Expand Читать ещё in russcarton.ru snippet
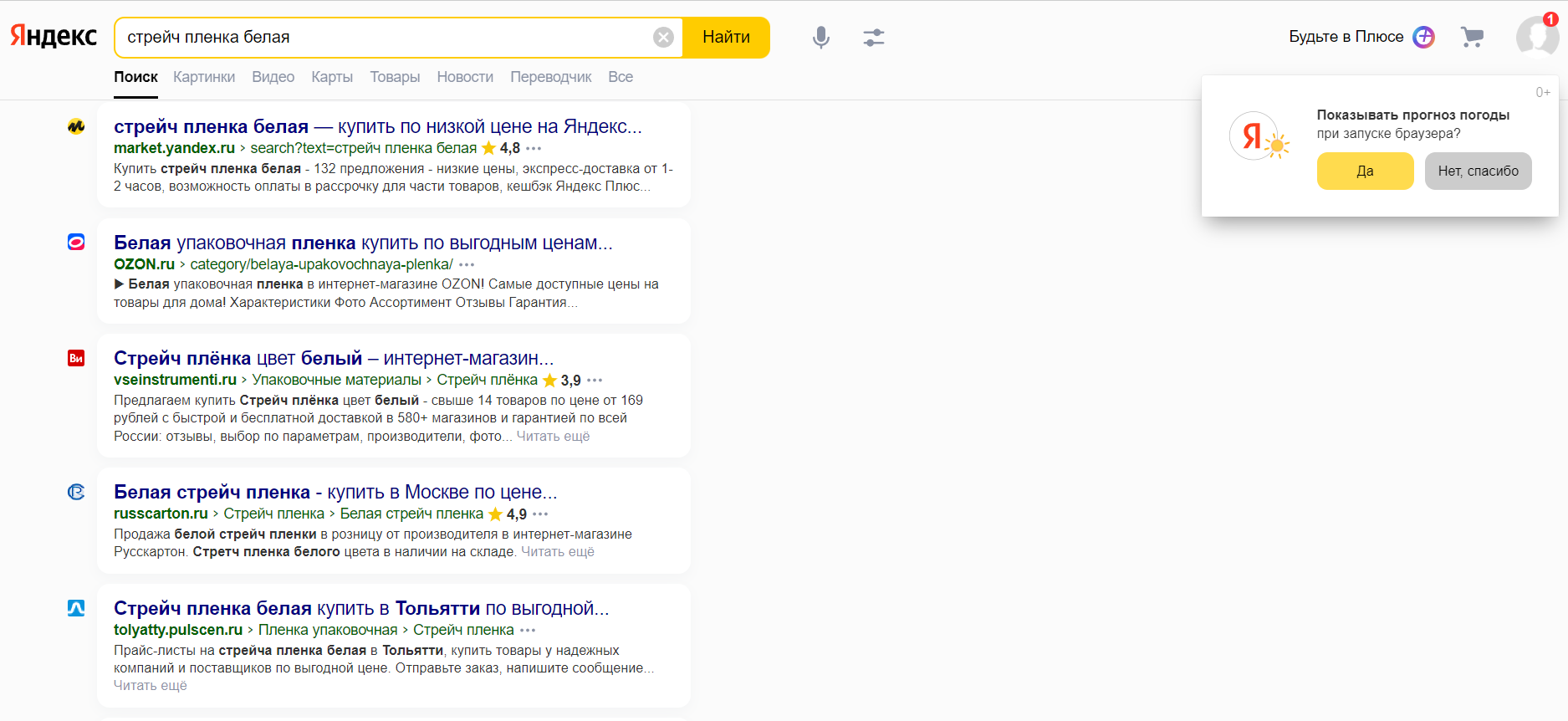Screen dimensions: 1568x721 coord(558,552)
